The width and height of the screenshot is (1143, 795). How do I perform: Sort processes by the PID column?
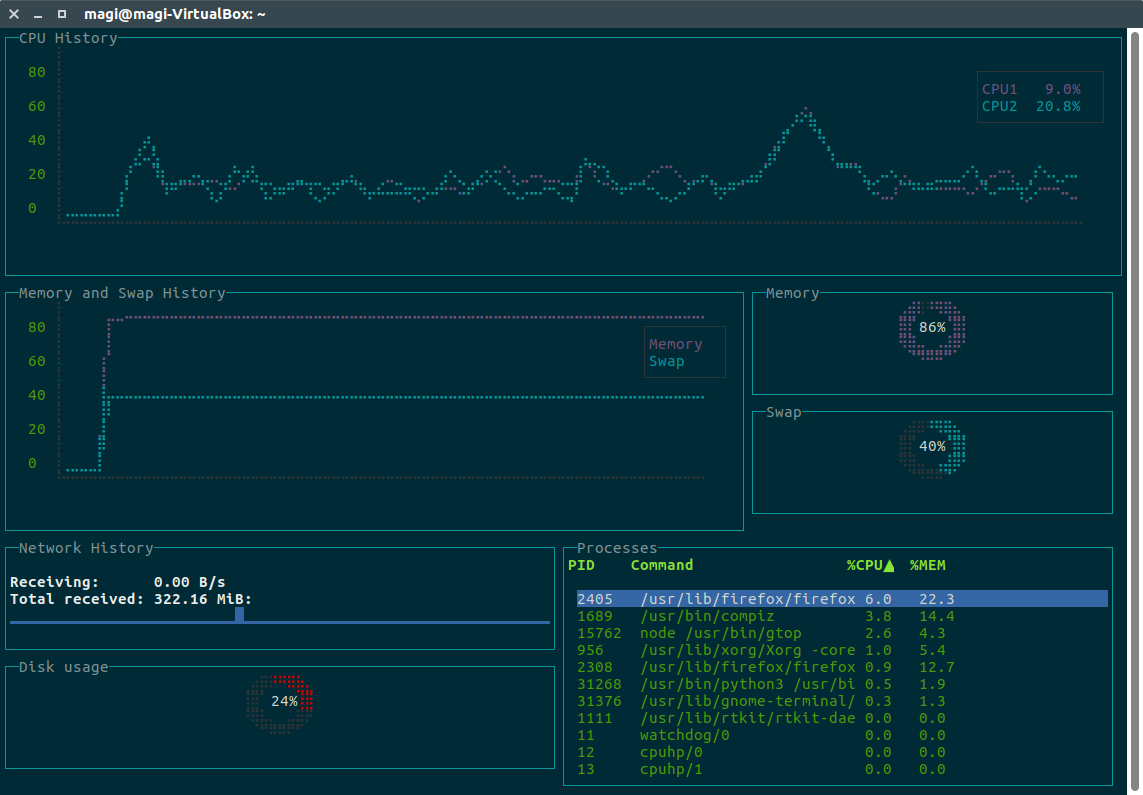pyautogui.click(x=580, y=565)
